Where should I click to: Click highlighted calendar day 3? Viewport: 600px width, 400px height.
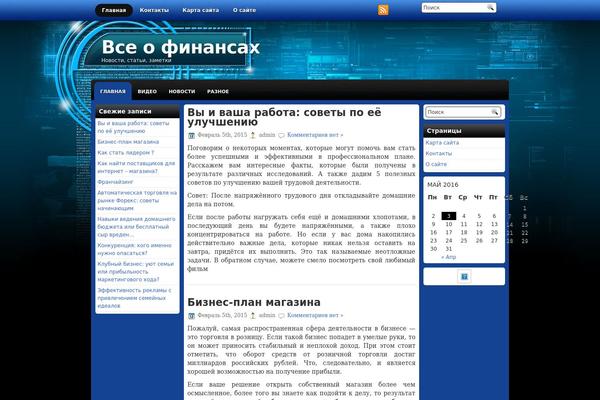point(448,216)
